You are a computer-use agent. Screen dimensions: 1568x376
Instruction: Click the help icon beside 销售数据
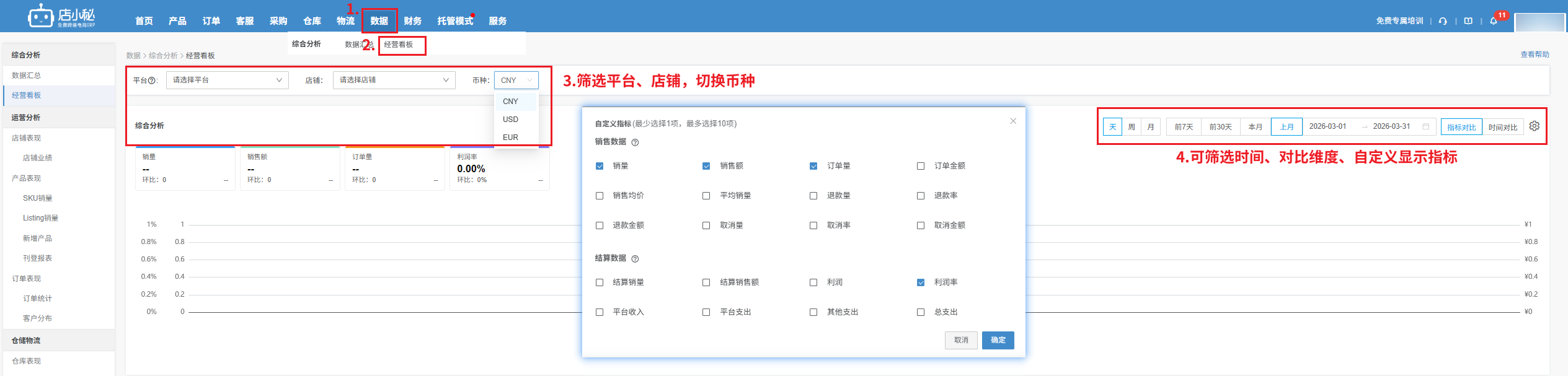(x=635, y=142)
